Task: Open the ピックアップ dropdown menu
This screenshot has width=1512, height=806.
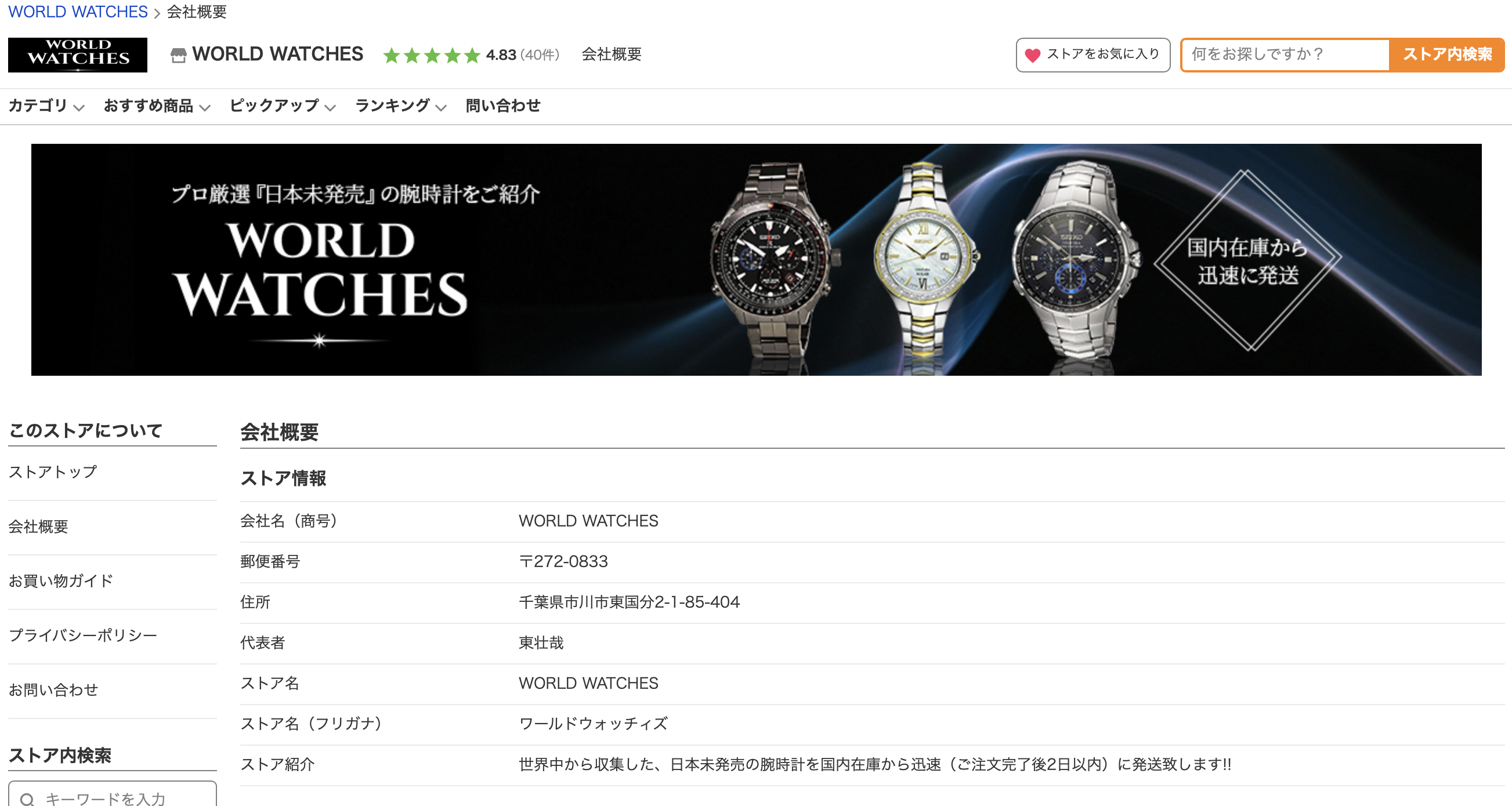Action: pyautogui.click(x=283, y=106)
